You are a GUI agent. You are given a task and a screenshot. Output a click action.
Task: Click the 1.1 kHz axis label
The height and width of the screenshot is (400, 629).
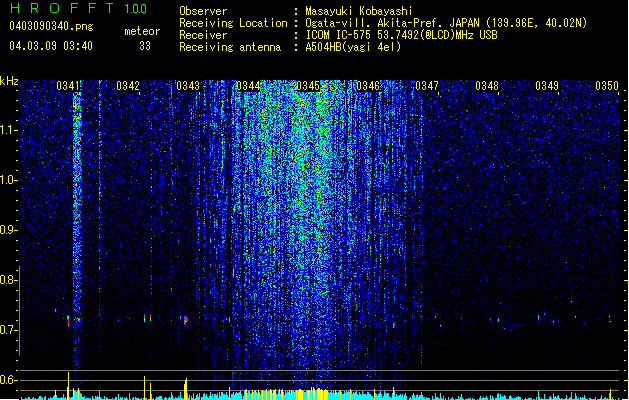8,130
